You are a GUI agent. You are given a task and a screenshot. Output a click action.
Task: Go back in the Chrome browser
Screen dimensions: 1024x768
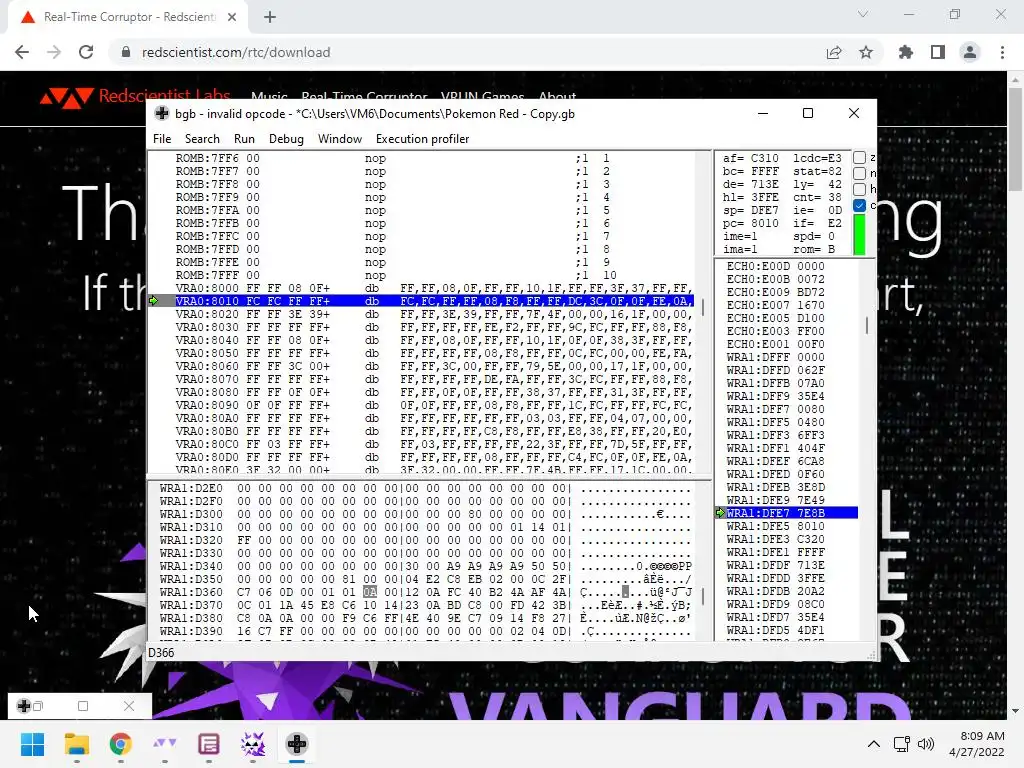(x=22, y=52)
